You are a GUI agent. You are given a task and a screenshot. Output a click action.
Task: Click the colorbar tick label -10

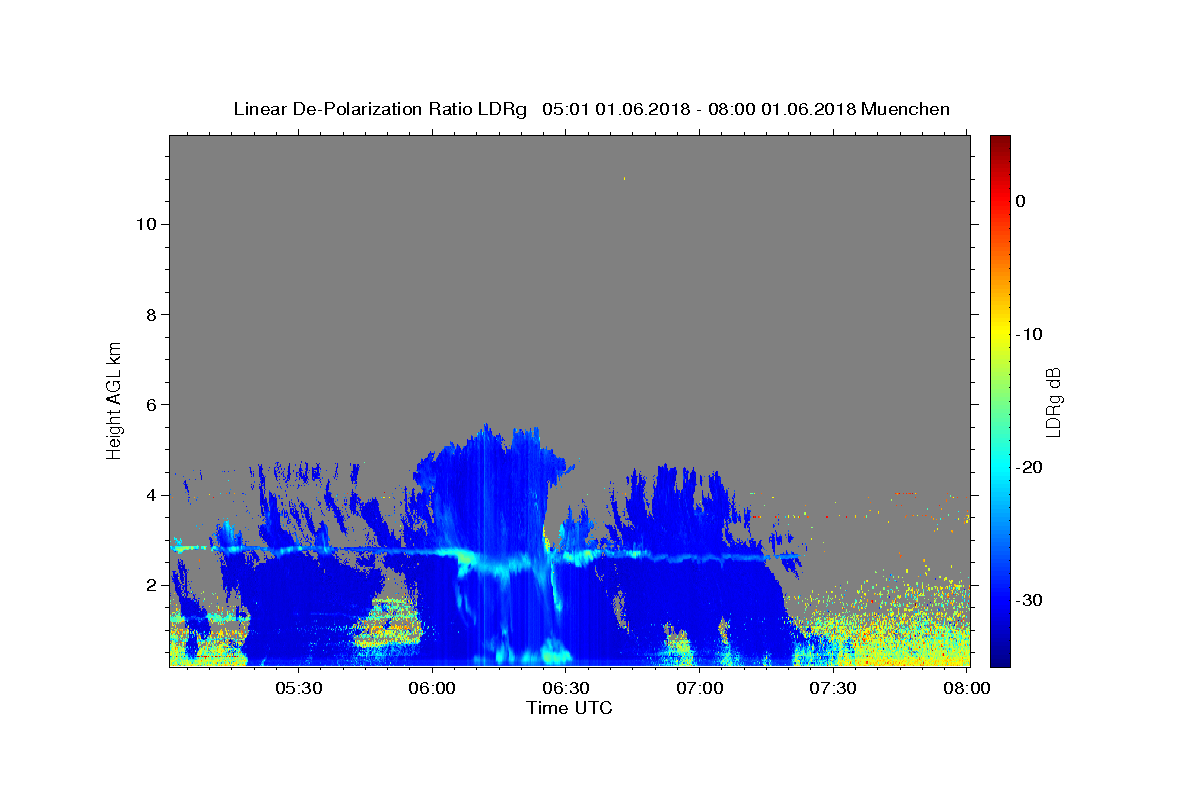point(1030,334)
